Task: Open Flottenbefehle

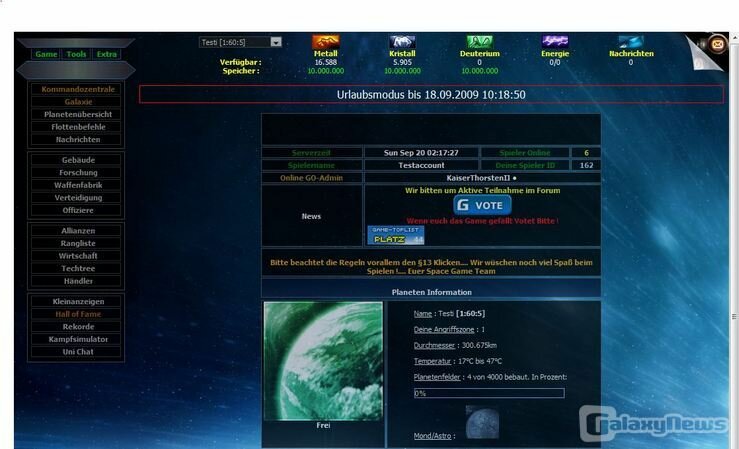Action: [x=78, y=127]
